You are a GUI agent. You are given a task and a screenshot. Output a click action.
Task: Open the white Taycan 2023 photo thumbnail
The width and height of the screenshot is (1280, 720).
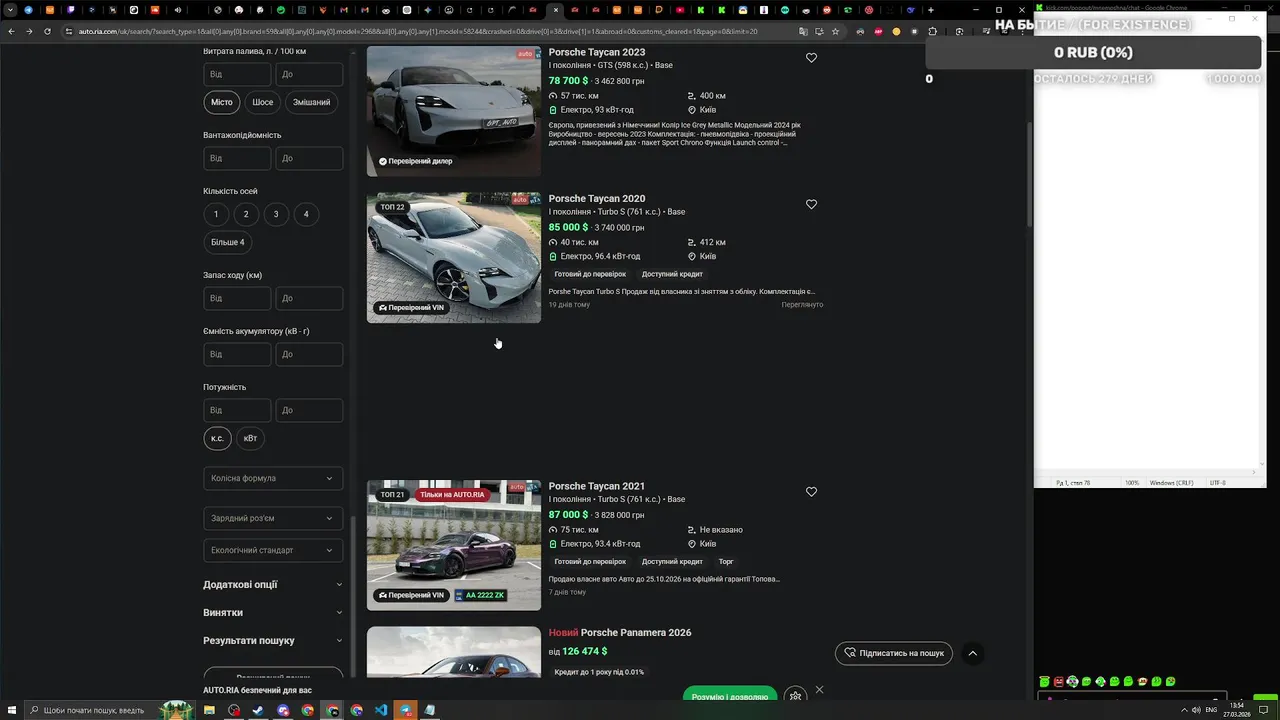pyautogui.click(x=454, y=111)
